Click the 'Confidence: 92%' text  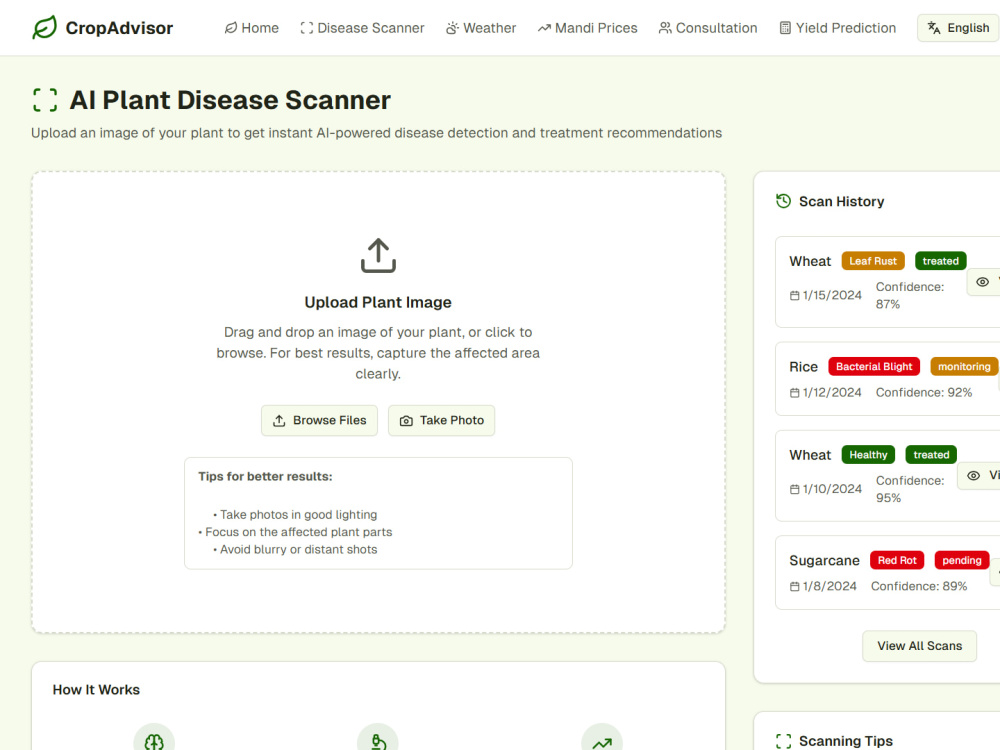click(x=924, y=393)
